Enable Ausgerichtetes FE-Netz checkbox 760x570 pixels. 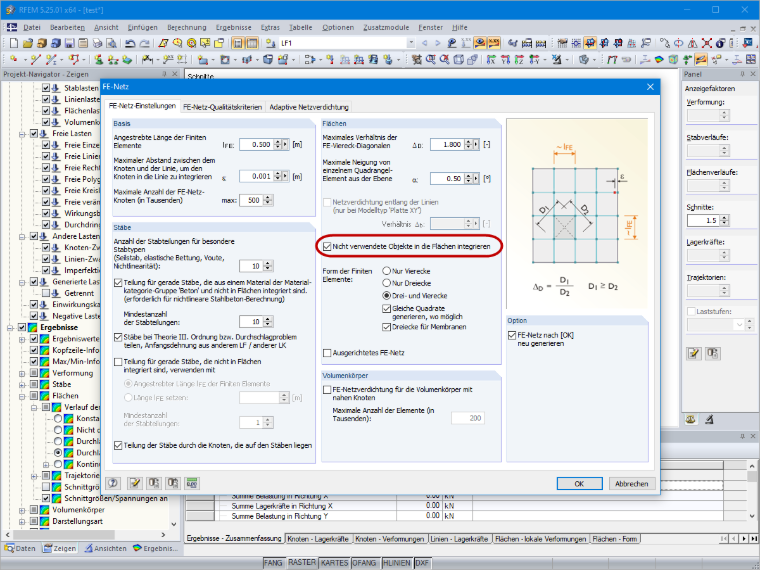pyautogui.click(x=327, y=353)
